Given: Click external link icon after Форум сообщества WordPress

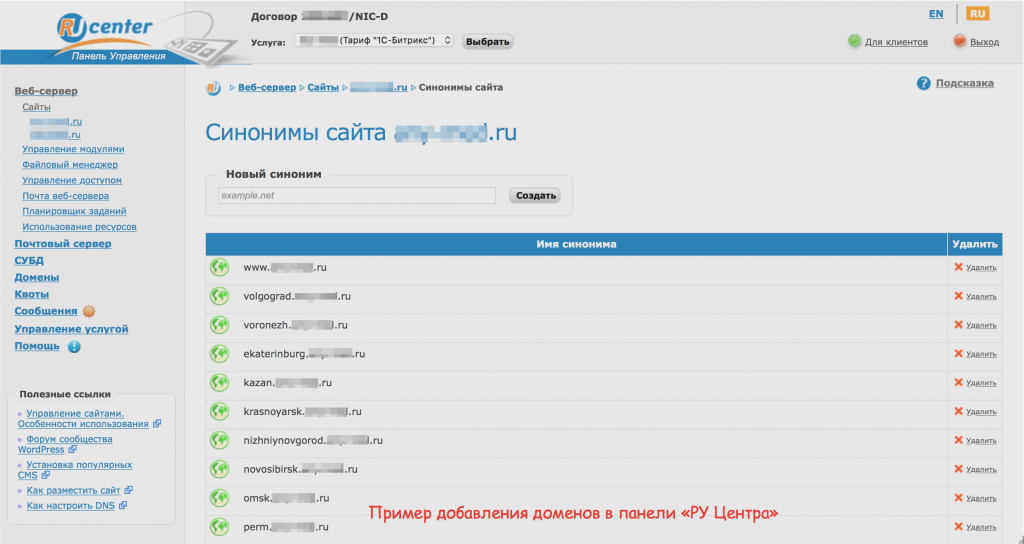Looking at the screenshot, I should click(x=72, y=450).
